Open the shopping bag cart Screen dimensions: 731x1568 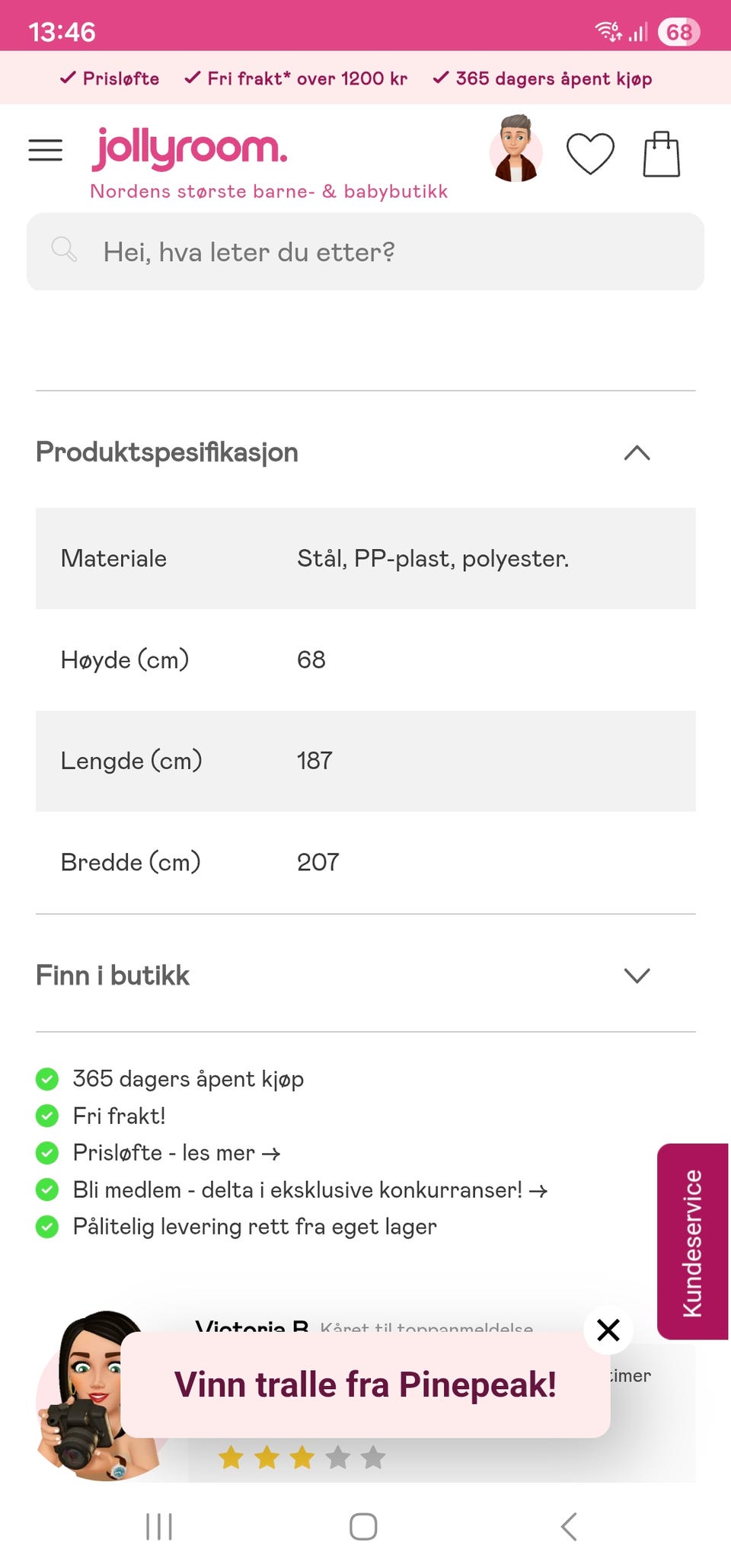click(x=661, y=154)
